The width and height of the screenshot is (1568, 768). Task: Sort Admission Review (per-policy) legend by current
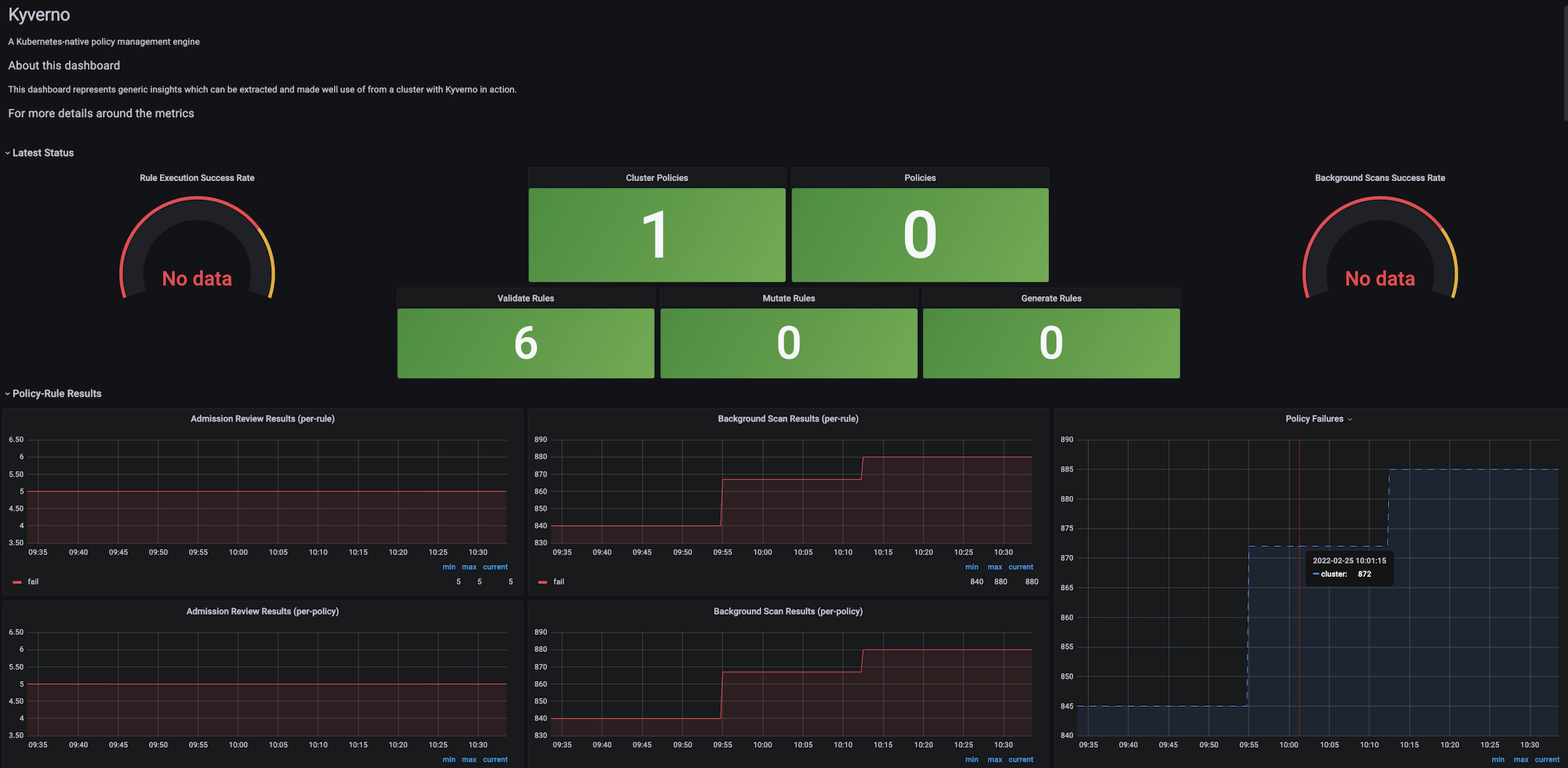(495, 759)
